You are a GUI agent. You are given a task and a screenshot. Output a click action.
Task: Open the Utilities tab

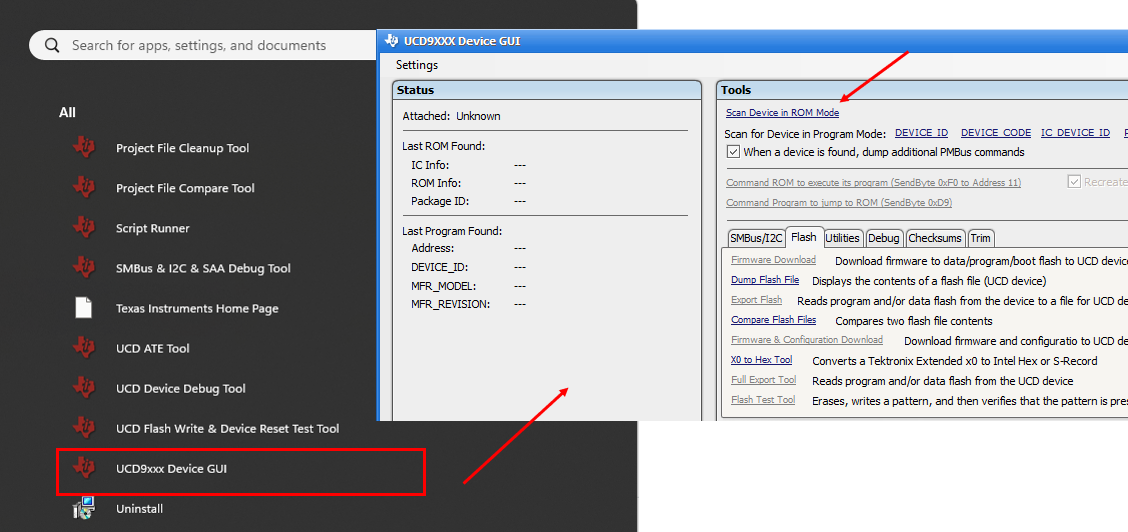tap(842, 238)
